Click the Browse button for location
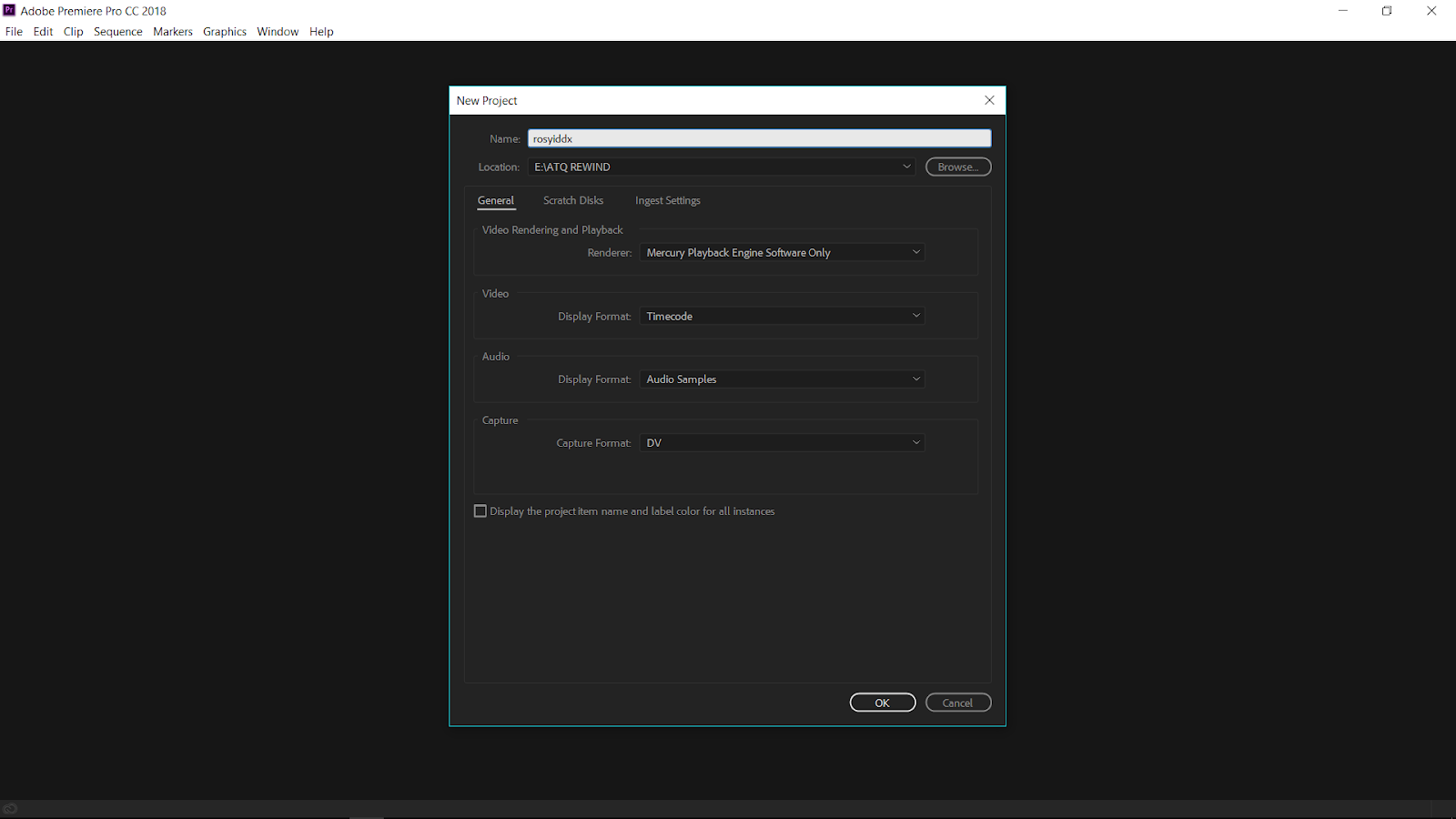Viewport: 1456px width, 819px height. pos(958,167)
